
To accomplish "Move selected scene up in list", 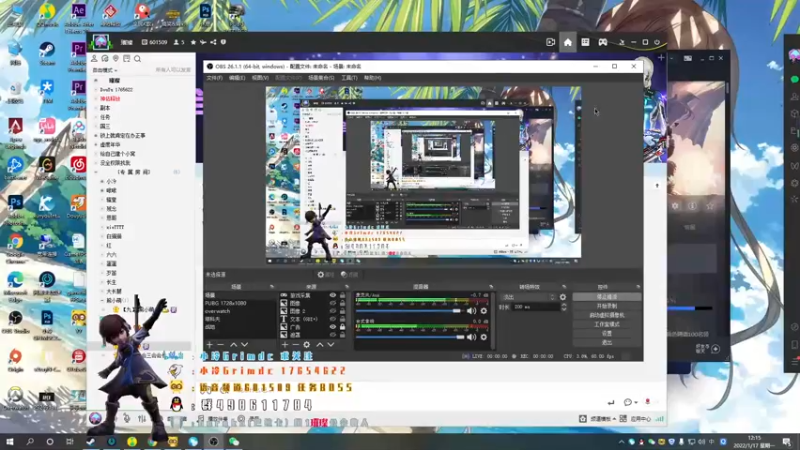I will point(233,345).
